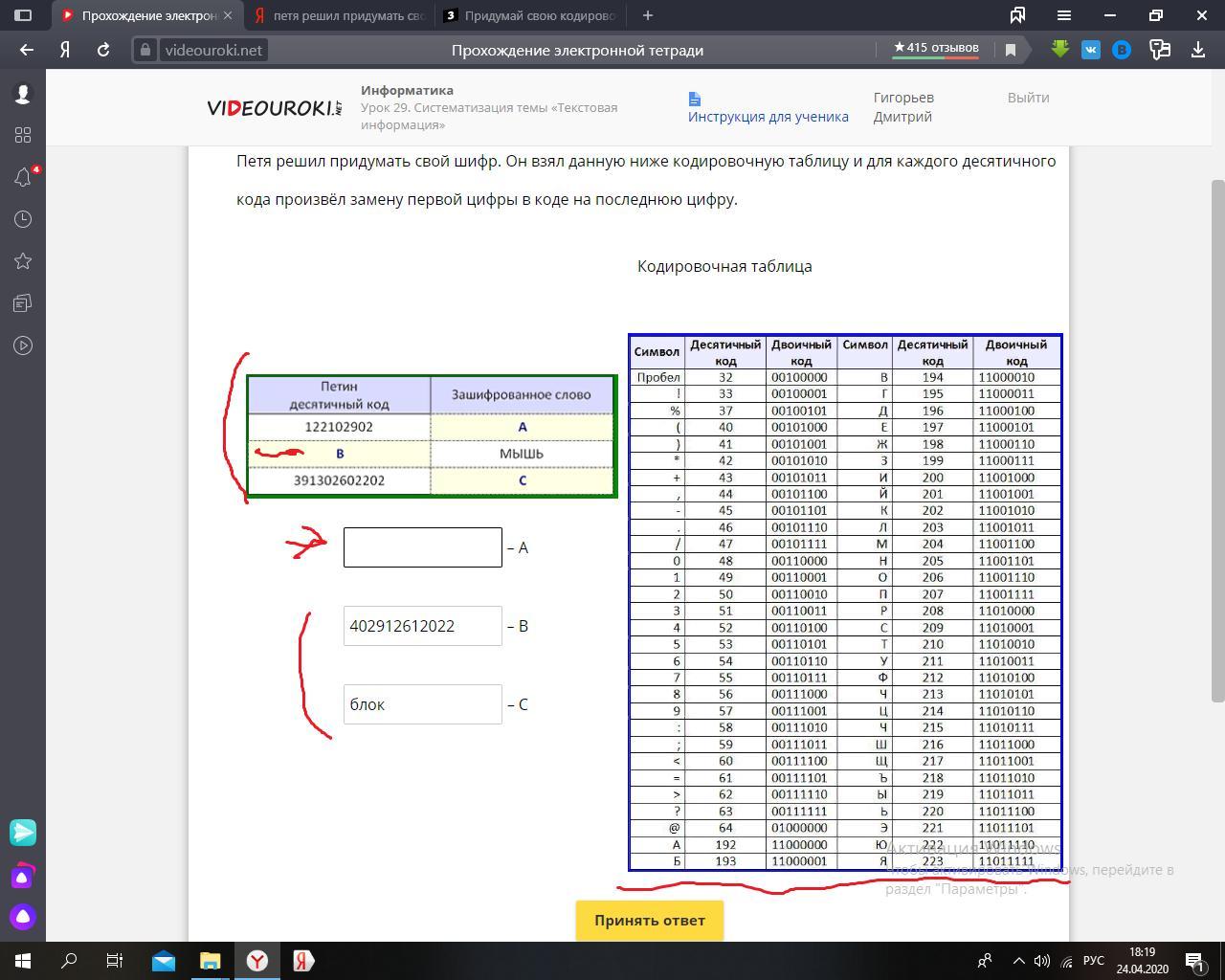The width and height of the screenshot is (1225, 980).
Task: Focus answer field C containing 'блок'
Action: coord(423,704)
